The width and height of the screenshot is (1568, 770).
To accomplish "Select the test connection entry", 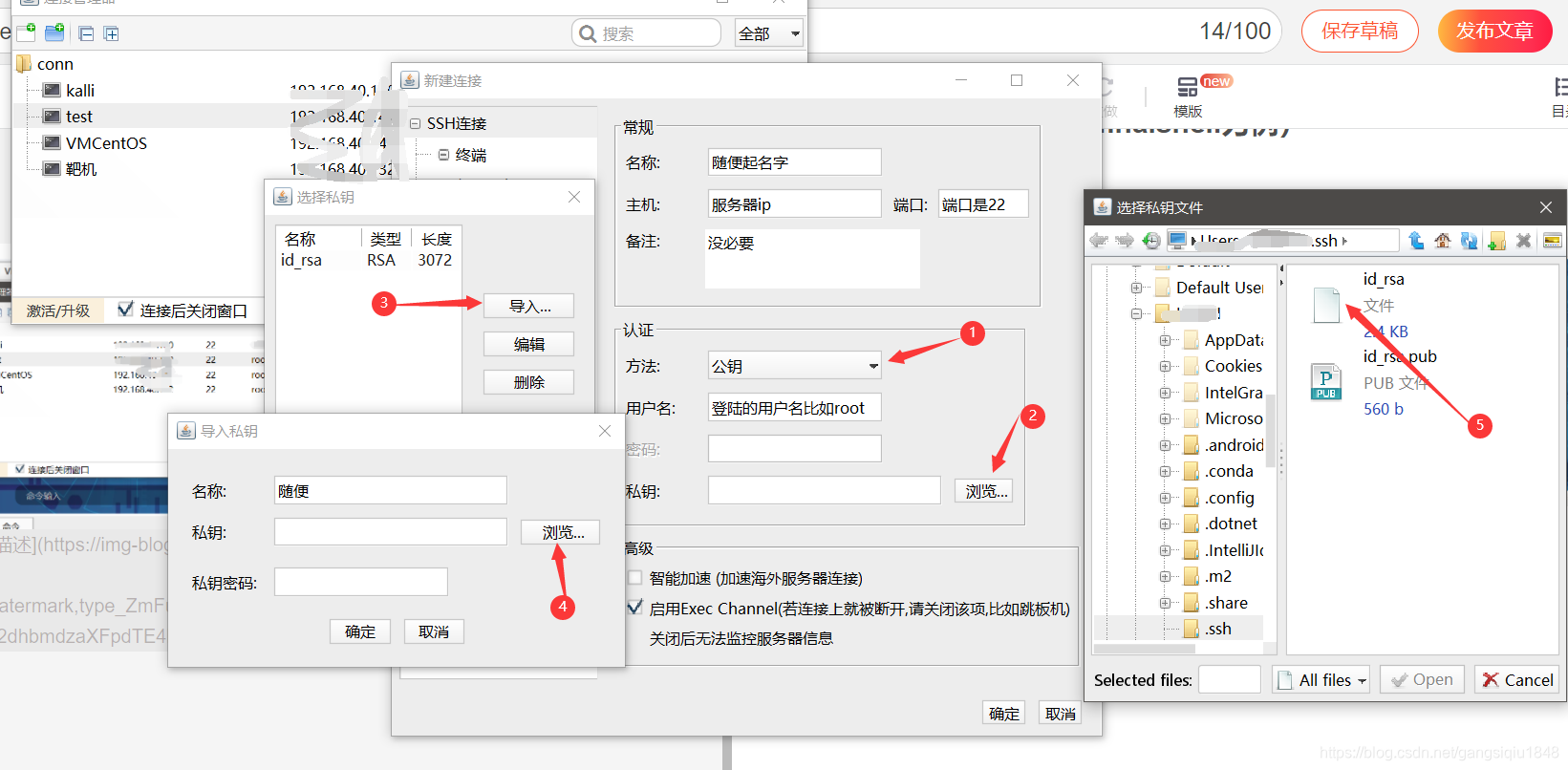I will click(79, 117).
